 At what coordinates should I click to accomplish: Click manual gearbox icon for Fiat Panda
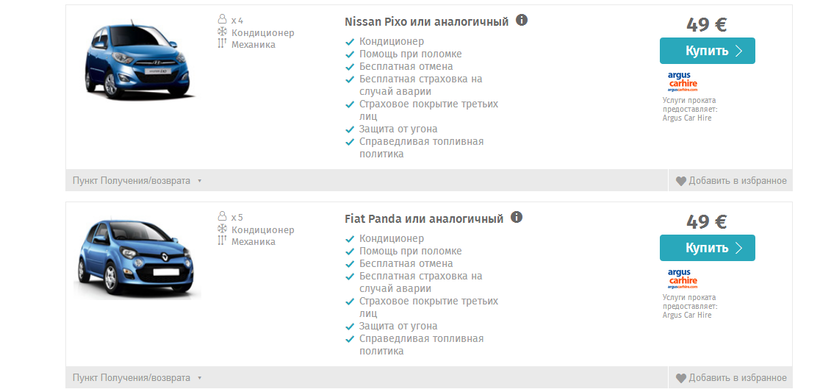tap(222, 240)
